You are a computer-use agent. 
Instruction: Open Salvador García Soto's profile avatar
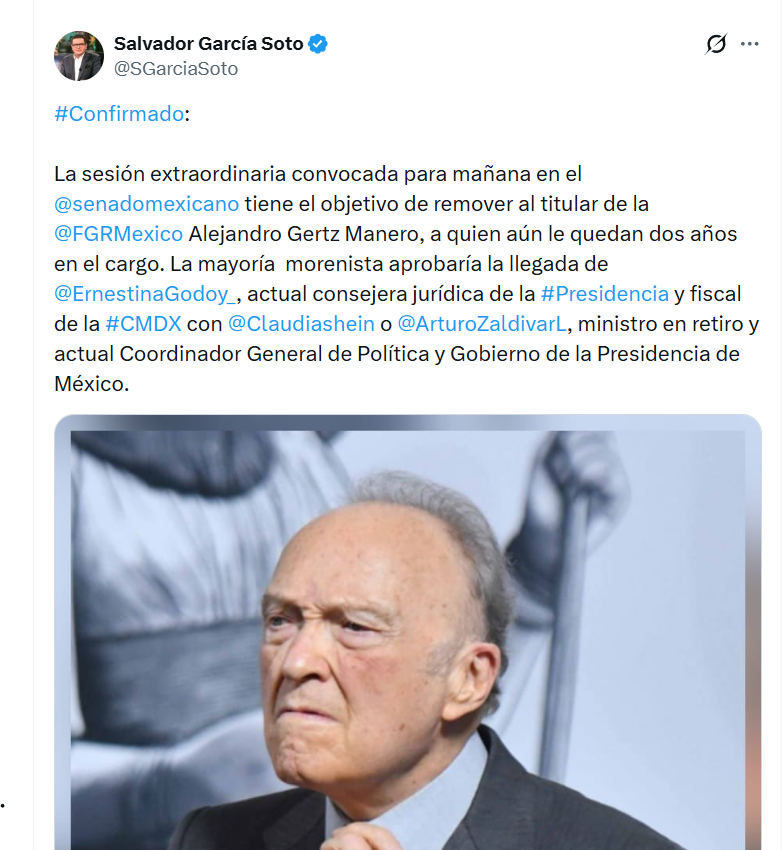(79, 56)
